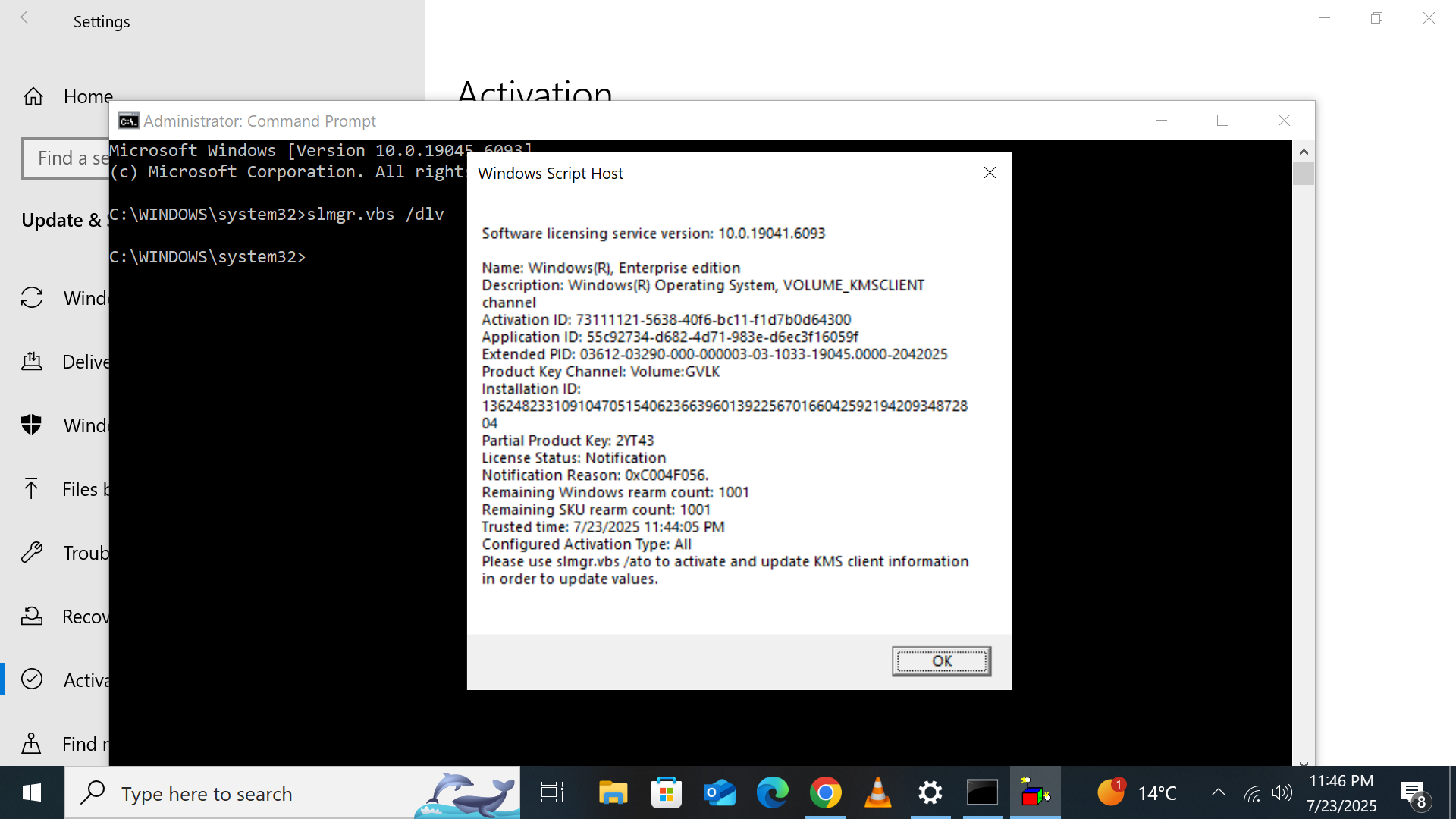Open Recovery item in Settings sidebar

tap(65, 617)
